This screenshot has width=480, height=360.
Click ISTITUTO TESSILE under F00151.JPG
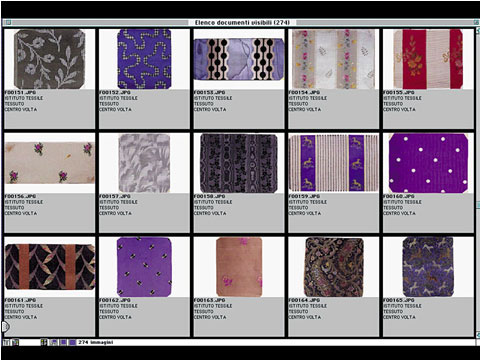pyautogui.click(x=24, y=98)
